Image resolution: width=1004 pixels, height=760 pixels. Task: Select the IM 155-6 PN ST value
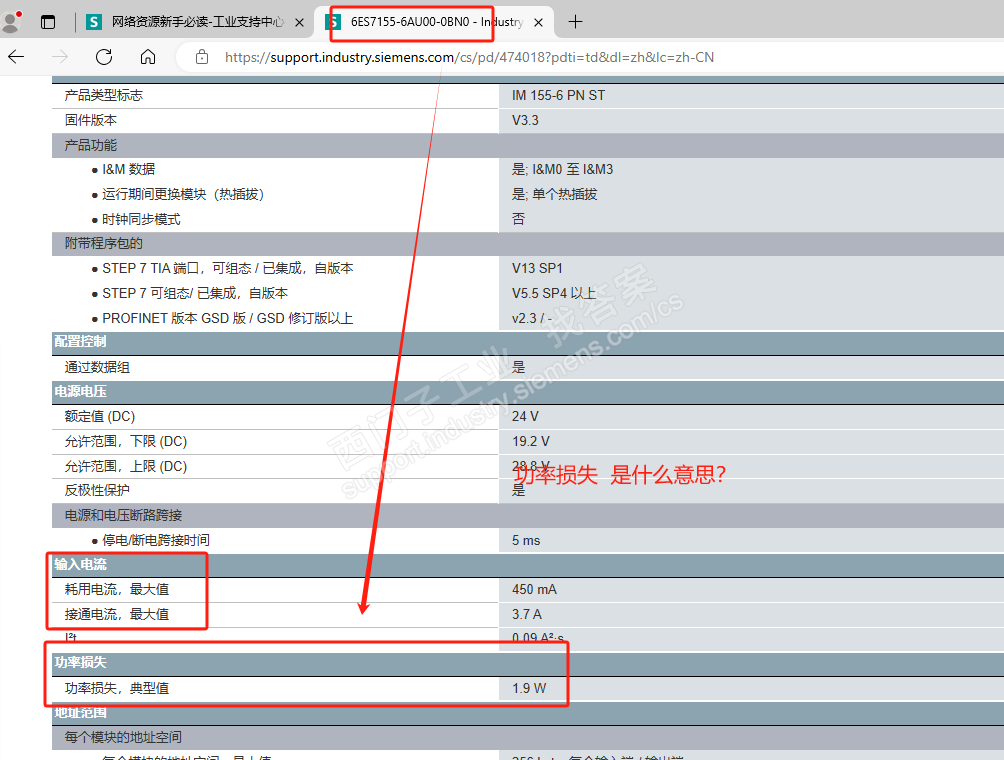(x=558, y=95)
